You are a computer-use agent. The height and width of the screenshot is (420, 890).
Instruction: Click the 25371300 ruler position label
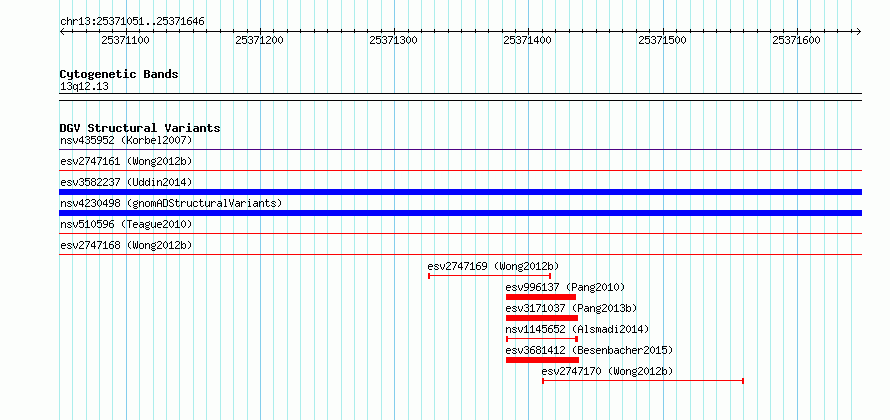(393, 40)
